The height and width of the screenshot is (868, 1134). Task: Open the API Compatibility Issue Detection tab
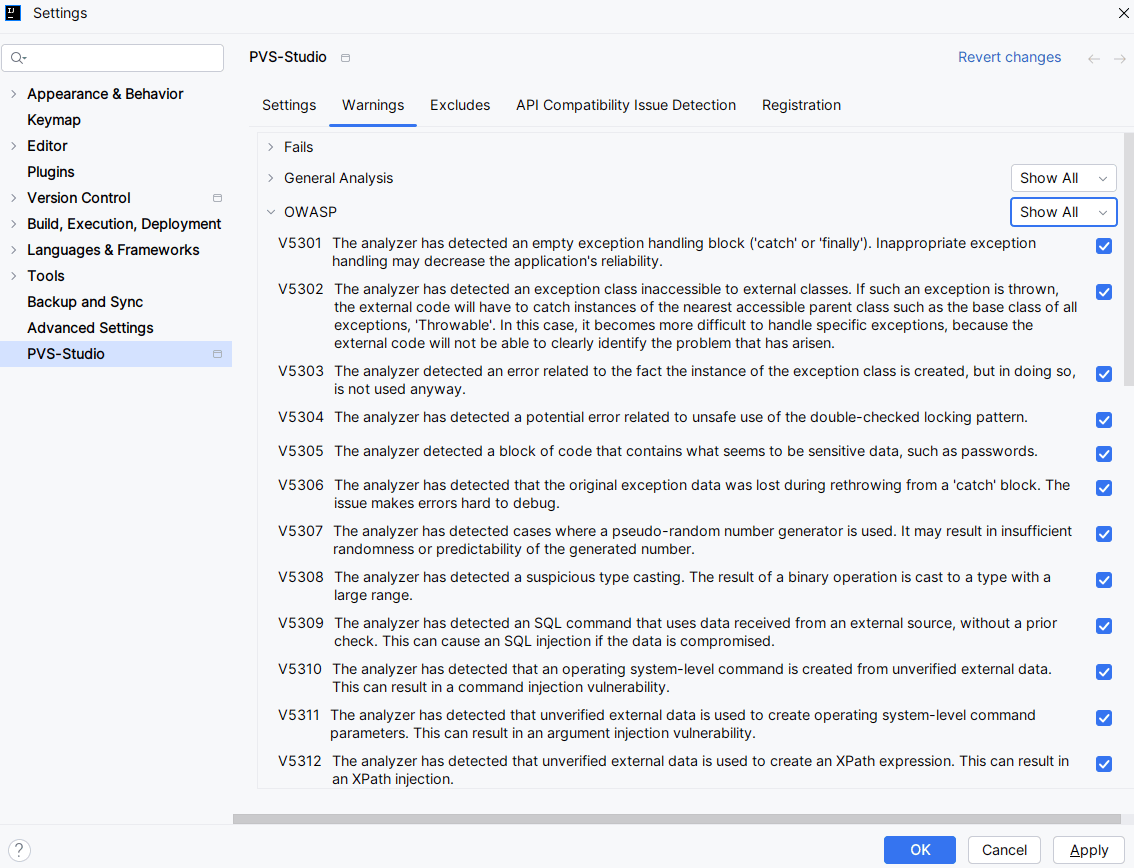pos(626,105)
